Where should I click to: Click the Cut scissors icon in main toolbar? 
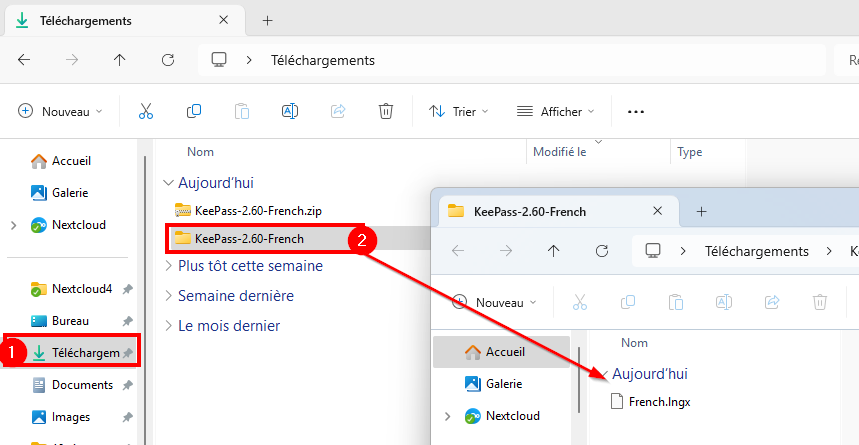point(146,111)
